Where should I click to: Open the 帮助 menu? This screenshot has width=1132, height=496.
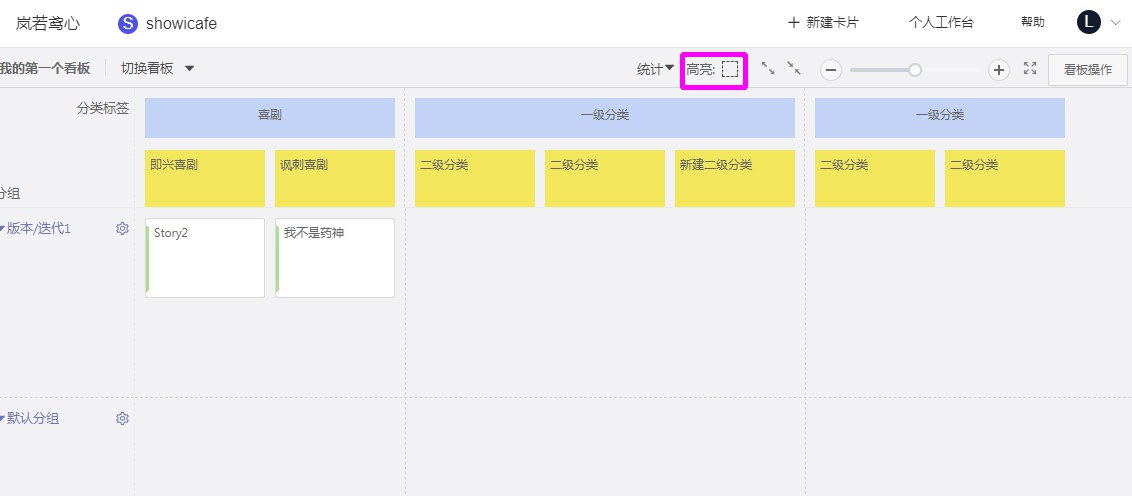[1032, 22]
